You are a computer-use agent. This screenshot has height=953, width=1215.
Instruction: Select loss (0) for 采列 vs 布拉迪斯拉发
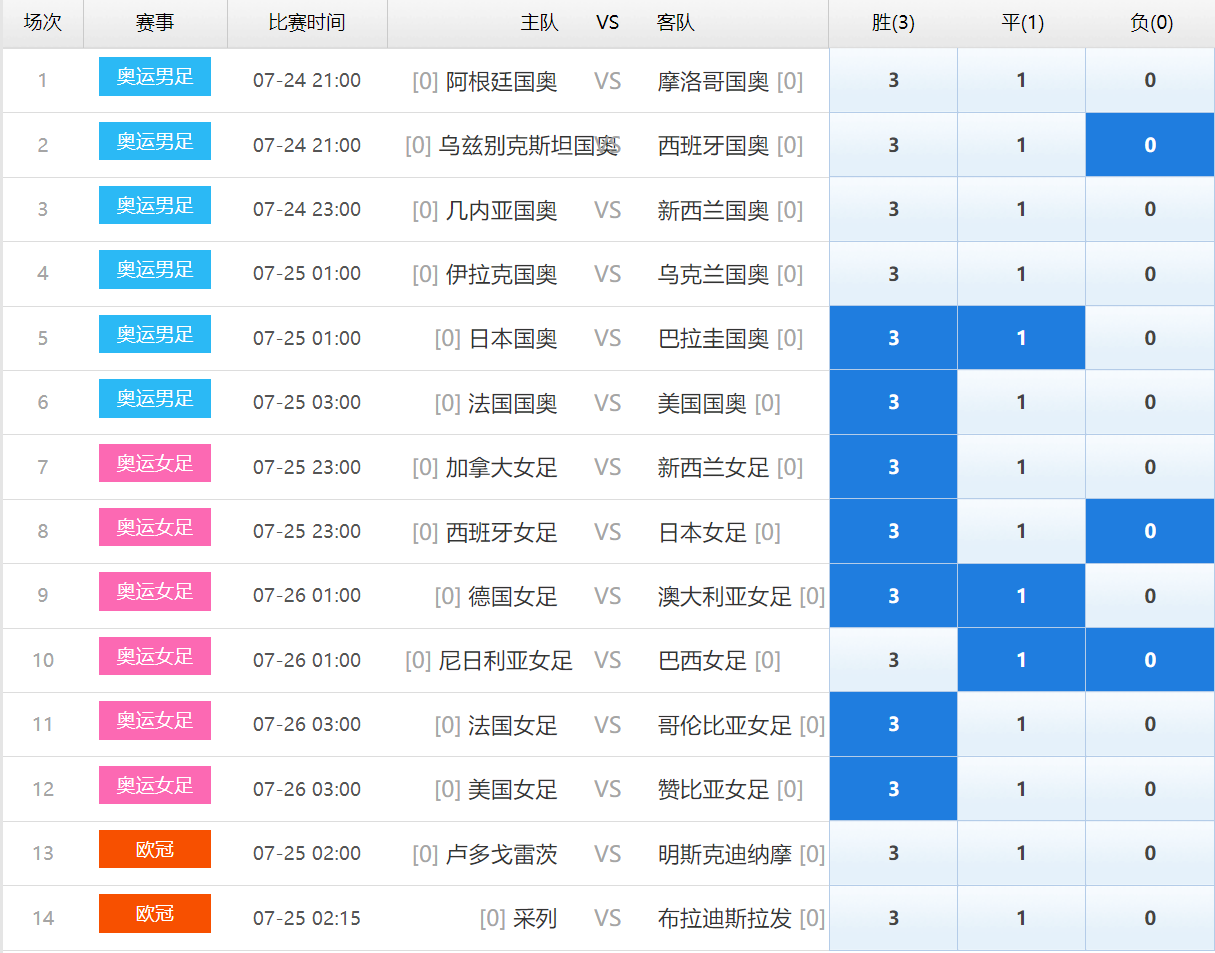[1150, 918]
